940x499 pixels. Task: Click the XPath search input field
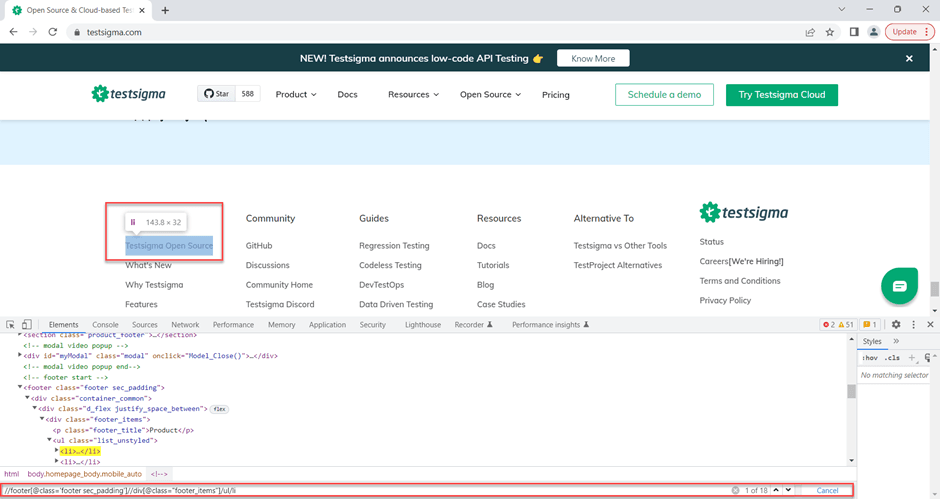coord(366,490)
